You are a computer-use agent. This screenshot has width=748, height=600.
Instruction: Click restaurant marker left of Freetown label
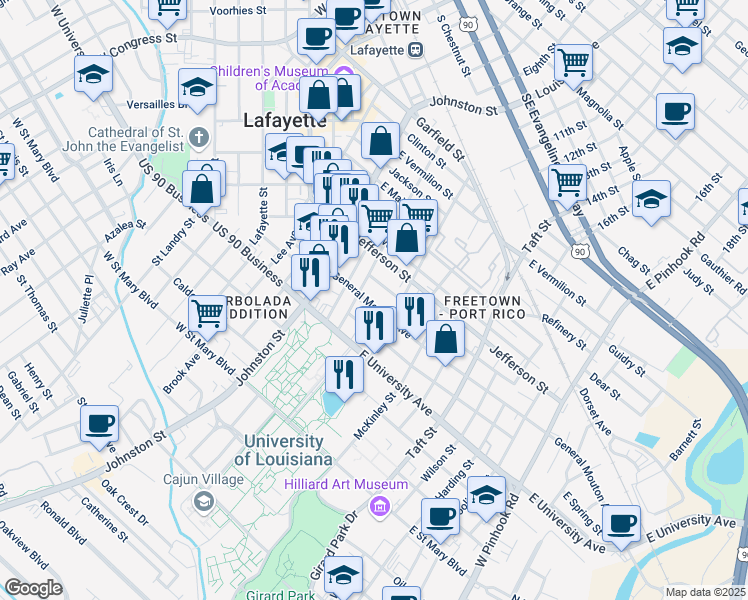[x=416, y=313]
